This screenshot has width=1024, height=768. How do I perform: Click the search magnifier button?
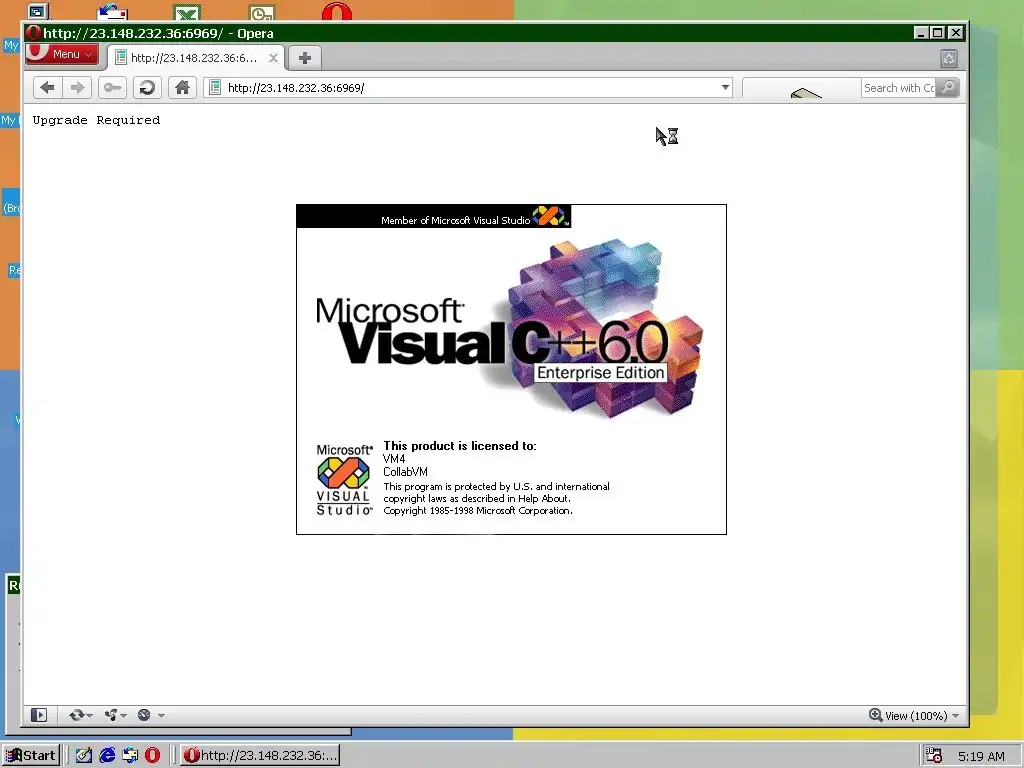point(948,88)
